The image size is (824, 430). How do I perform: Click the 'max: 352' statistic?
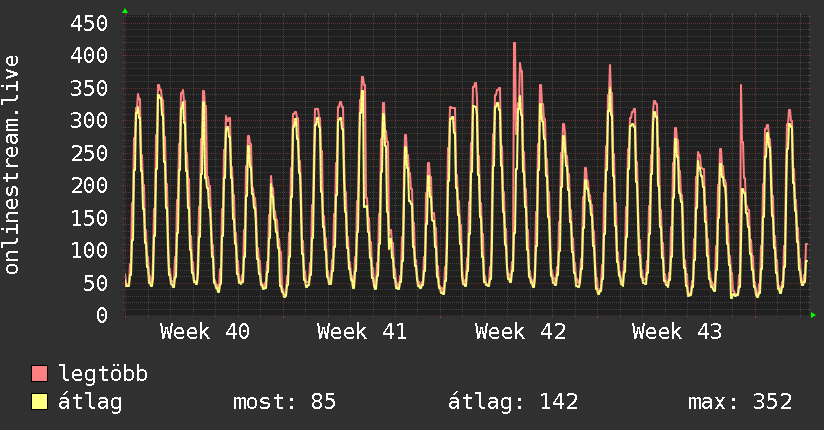point(740,402)
